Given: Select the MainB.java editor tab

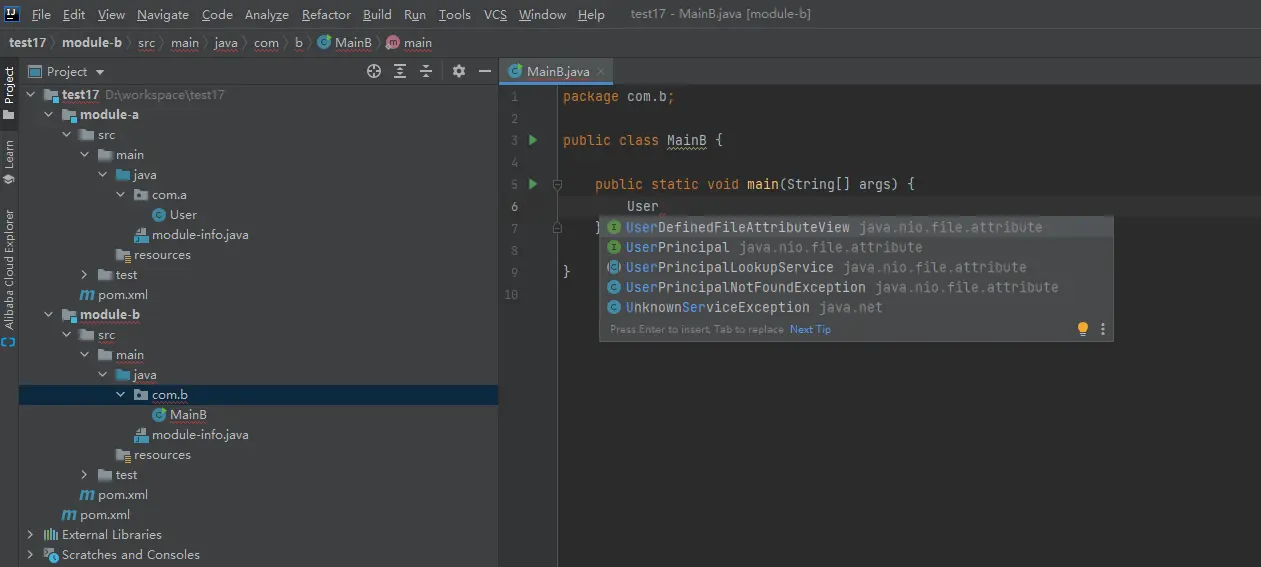Looking at the screenshot, I should [557, 71].
